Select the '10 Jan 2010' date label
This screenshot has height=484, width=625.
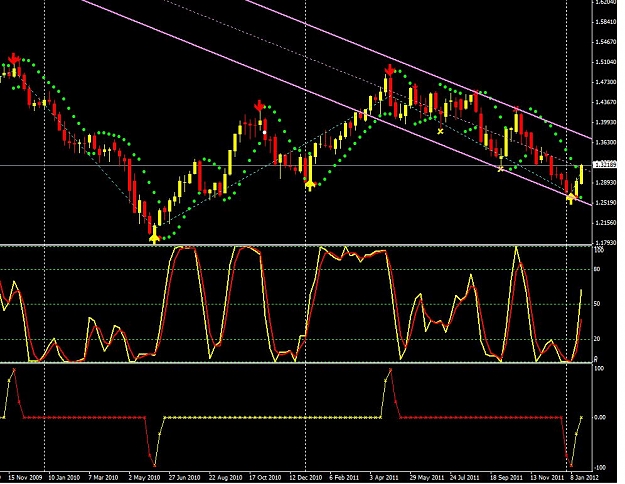tap(64, 477)
